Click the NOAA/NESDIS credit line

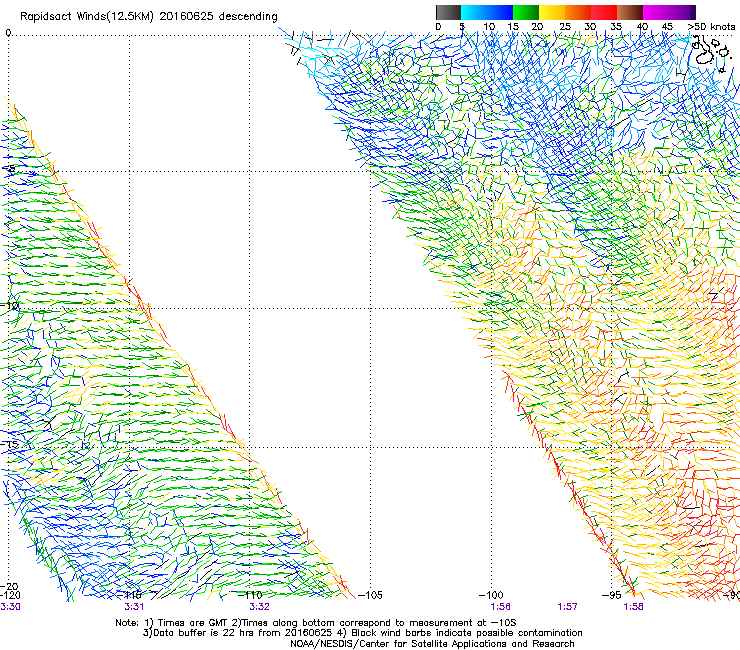point(432,644)
